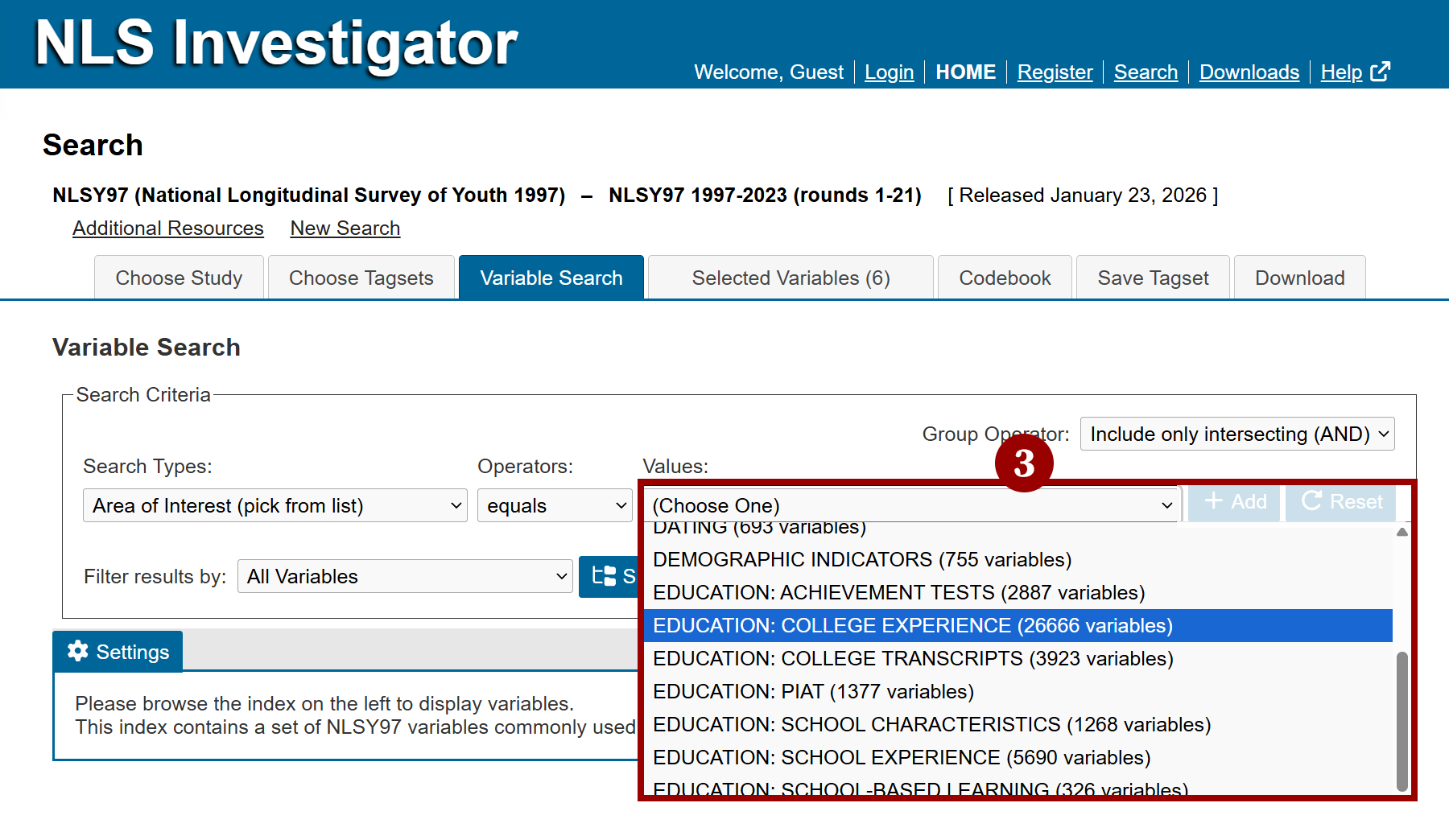The width and height of the screenshot is (1449, 840).
Task: Click the Settings gear icon
Action: click(78, 651)
